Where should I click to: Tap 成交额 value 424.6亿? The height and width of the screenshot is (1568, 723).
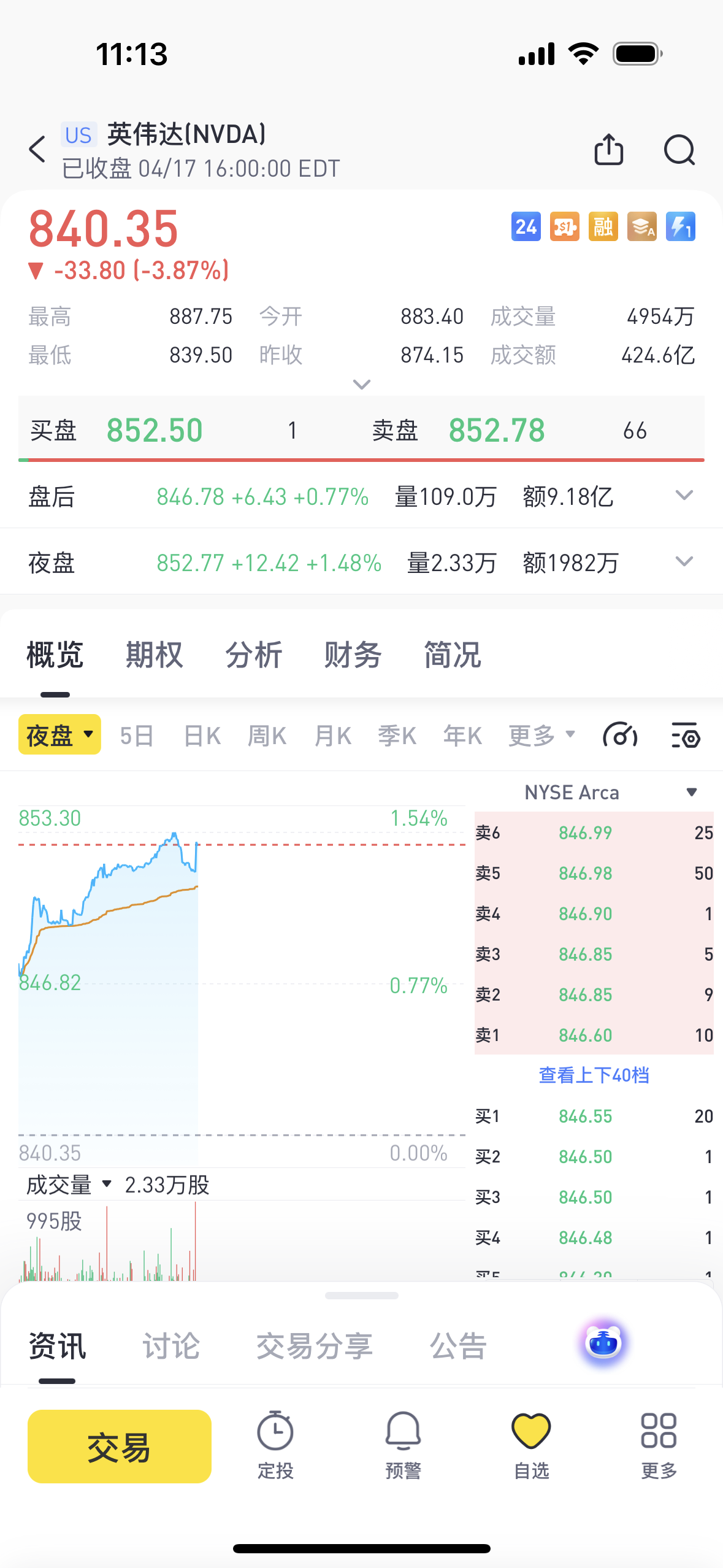658,355
